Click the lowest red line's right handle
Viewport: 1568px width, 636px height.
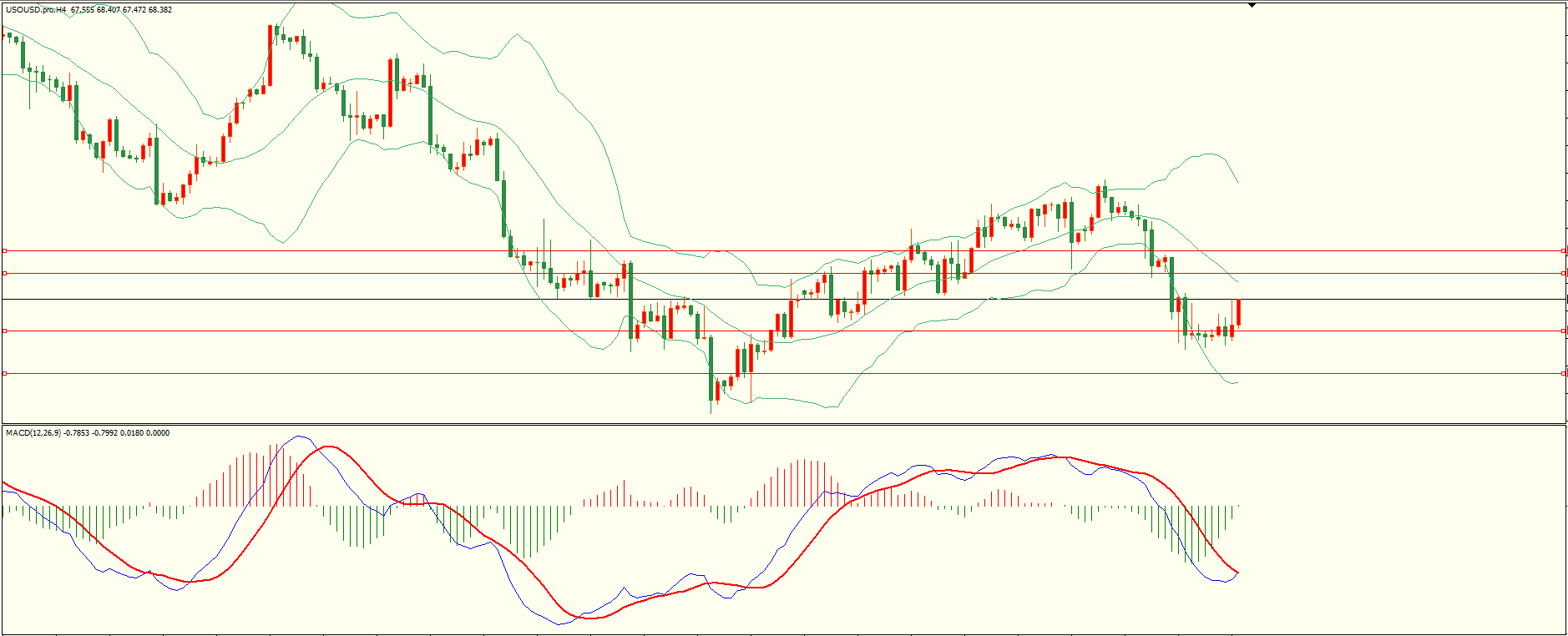[1563, 373]
